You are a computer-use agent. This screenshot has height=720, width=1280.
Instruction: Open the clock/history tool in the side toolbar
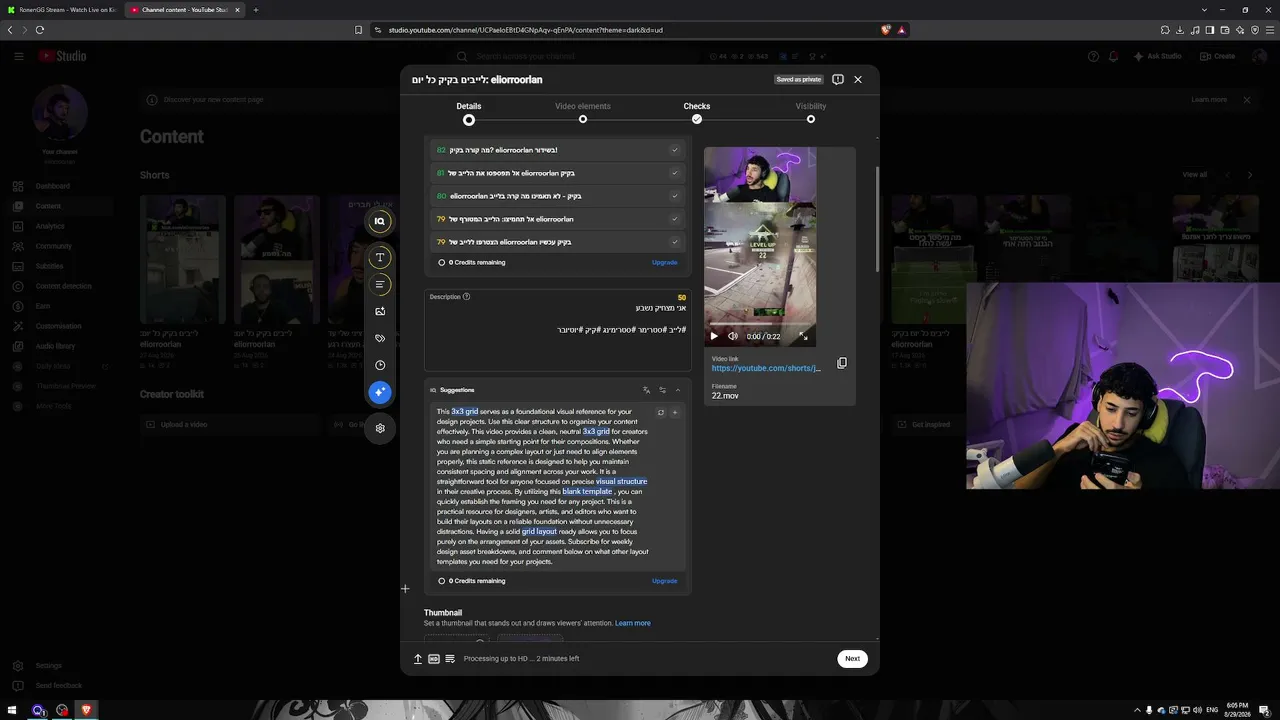click(380, 365)
